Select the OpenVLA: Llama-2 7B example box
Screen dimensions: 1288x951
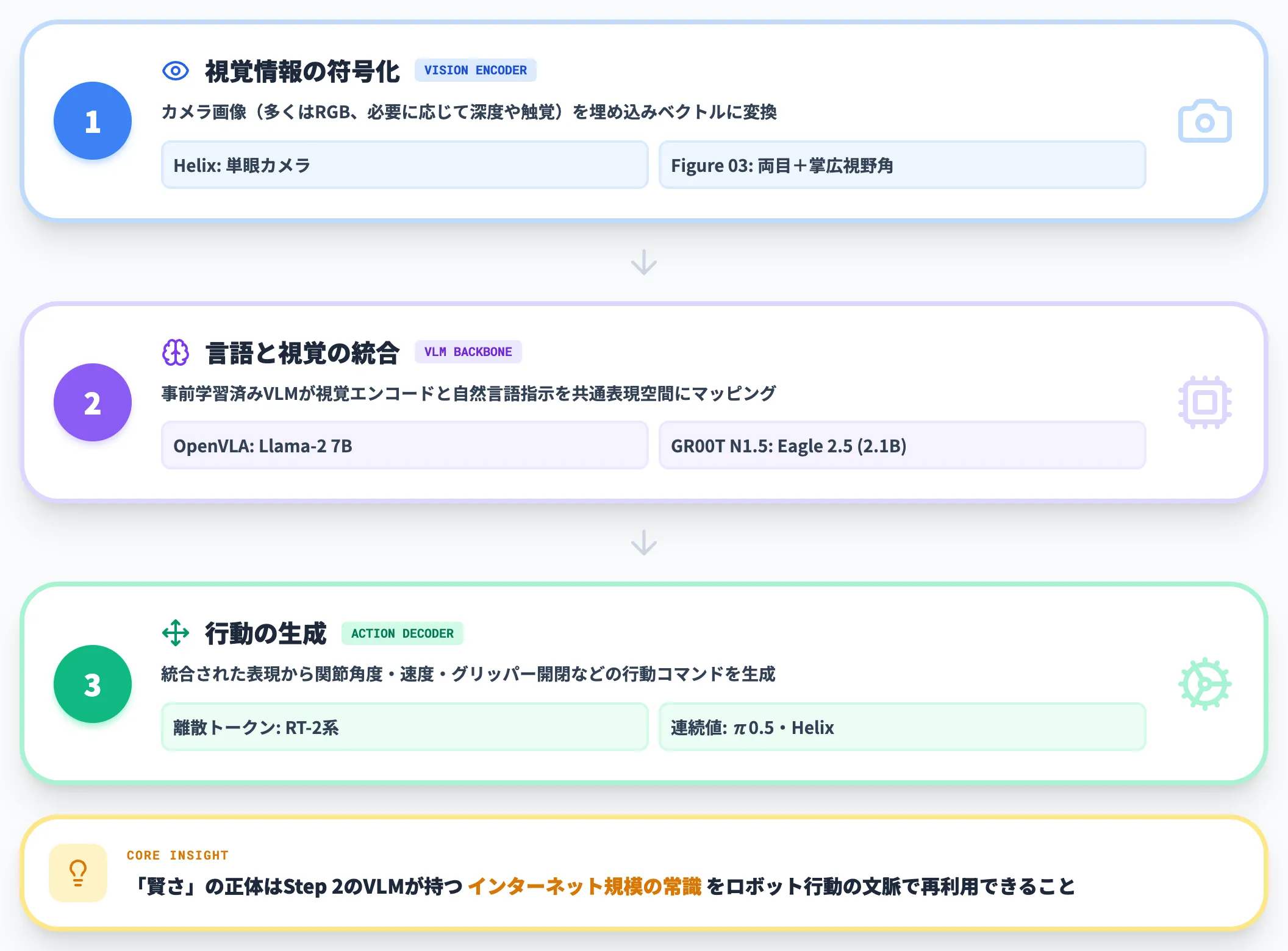[404, 445]
